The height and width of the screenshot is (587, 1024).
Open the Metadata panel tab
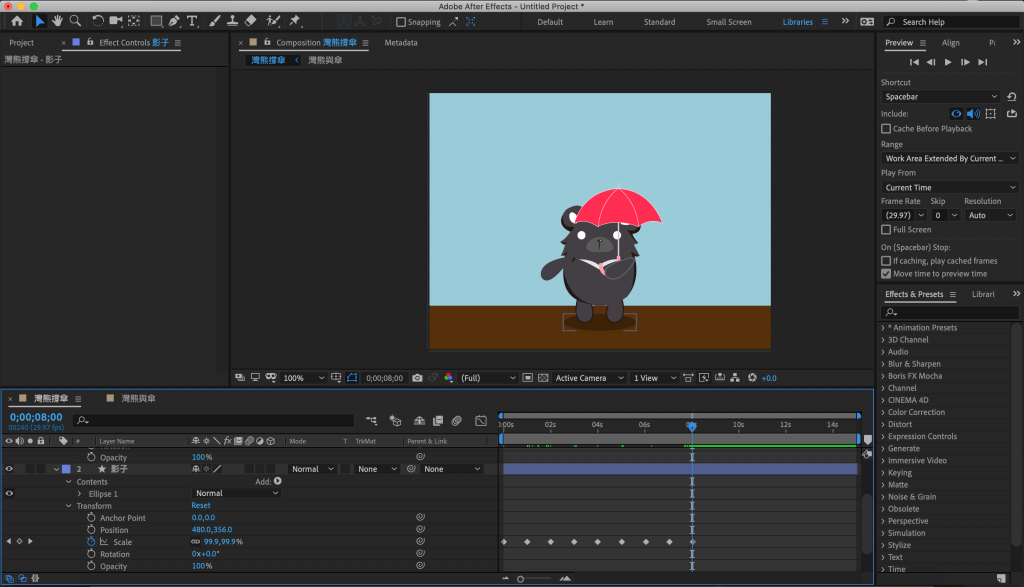(401, 43)
